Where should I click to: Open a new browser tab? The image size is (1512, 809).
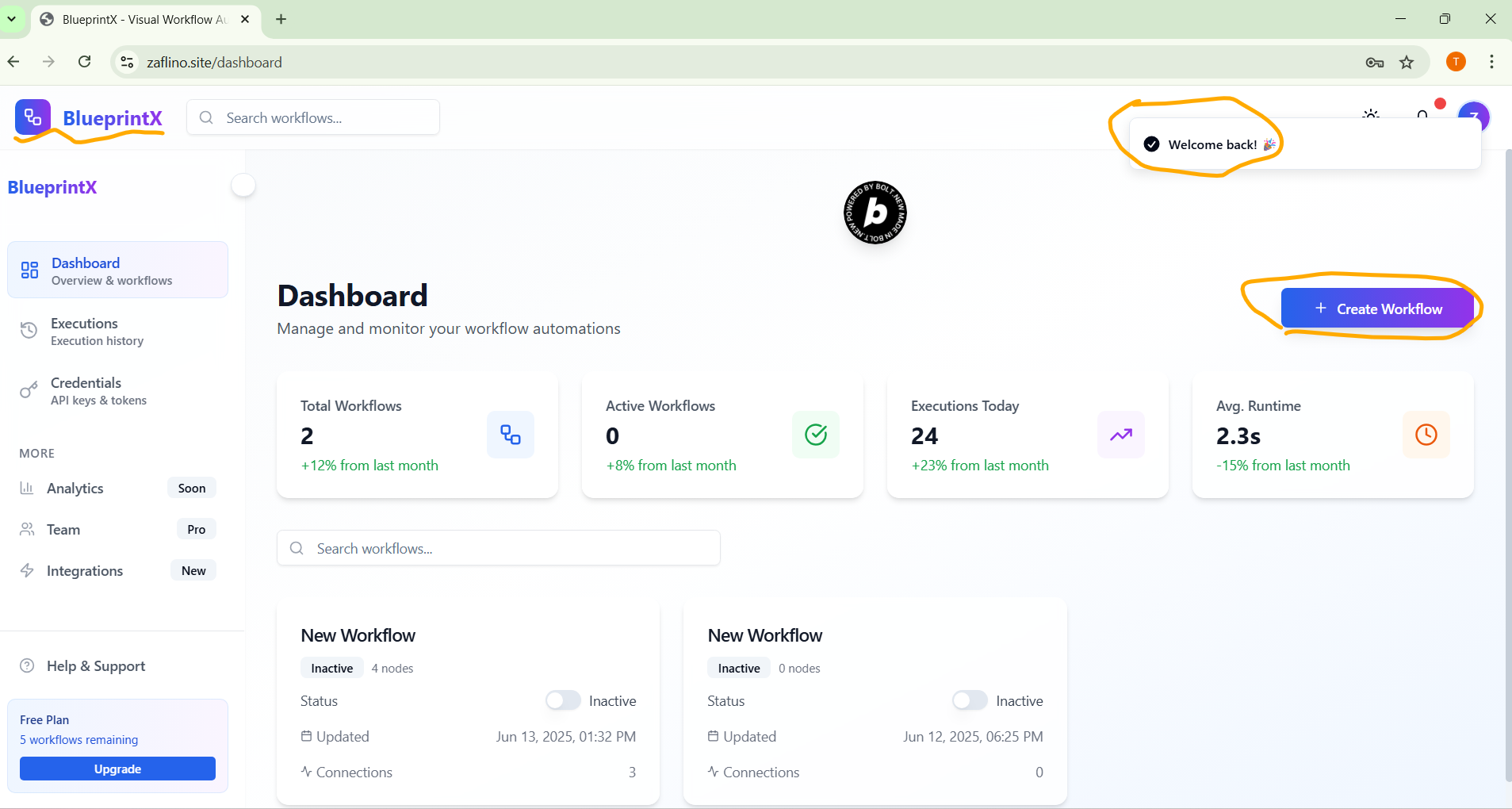point(281,19)
